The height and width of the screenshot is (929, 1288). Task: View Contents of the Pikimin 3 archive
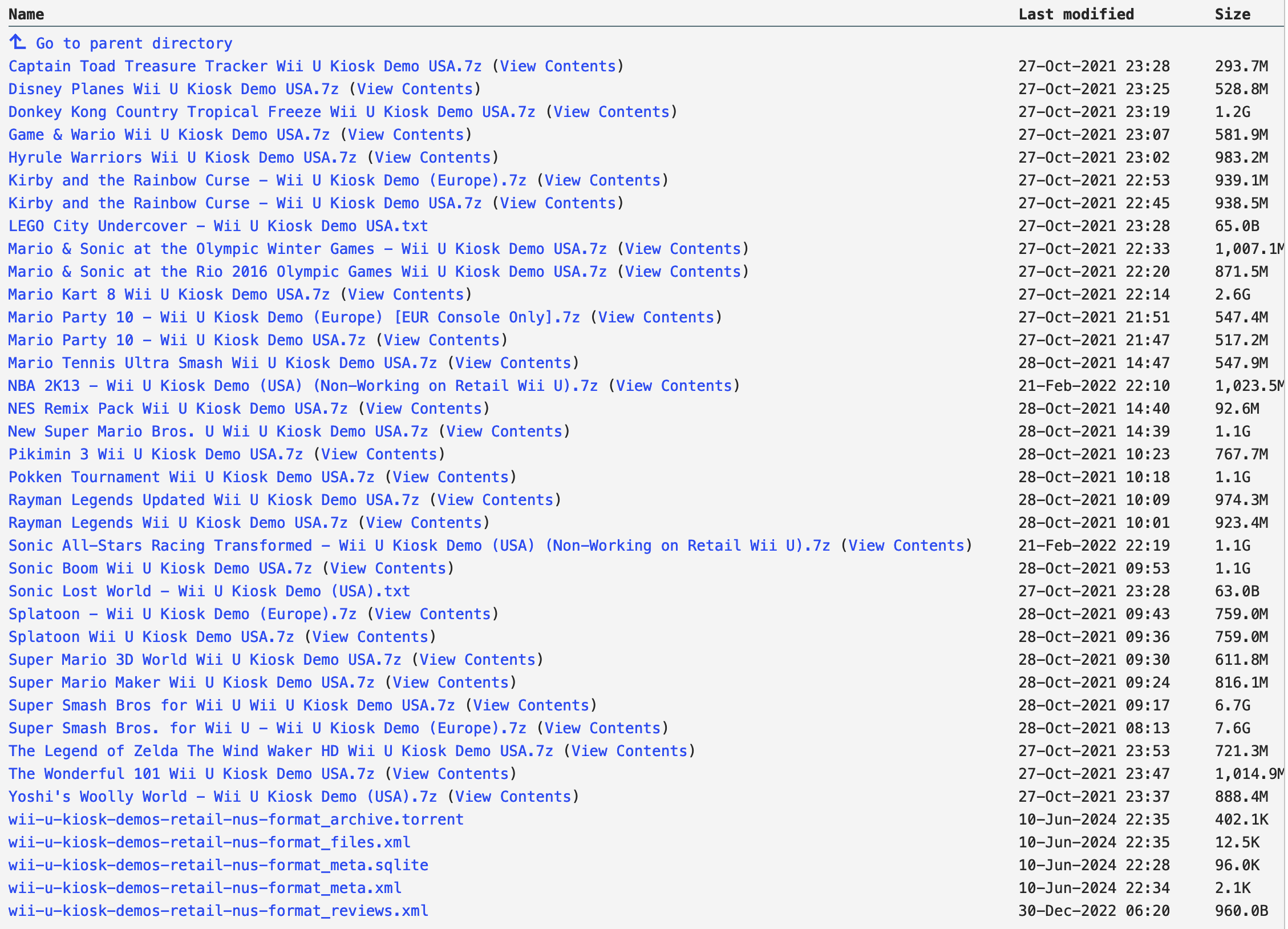click(x=379, y=454)
